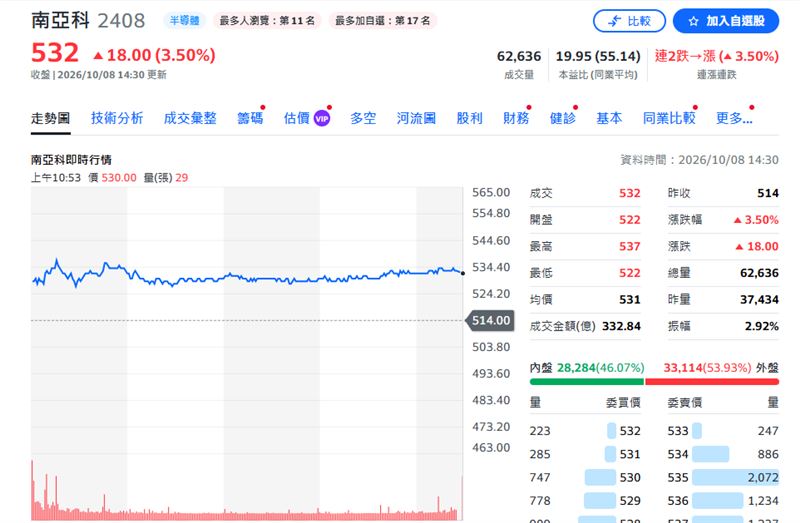Click the red 外盤 ratio bar
Viewport: 800px width, 523px height.
[712, 382]
